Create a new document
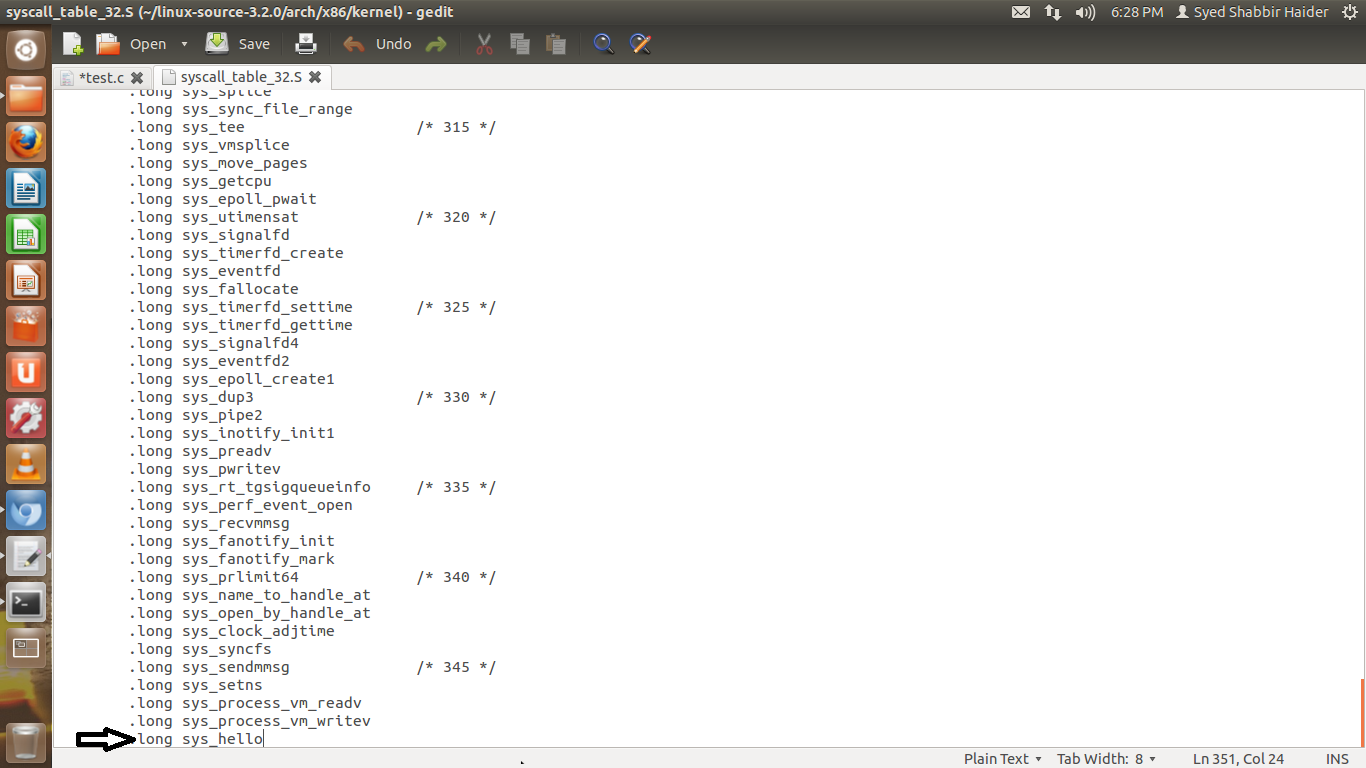The width and height of the screenshot is (1366, 768). click(x=71, y=43)
